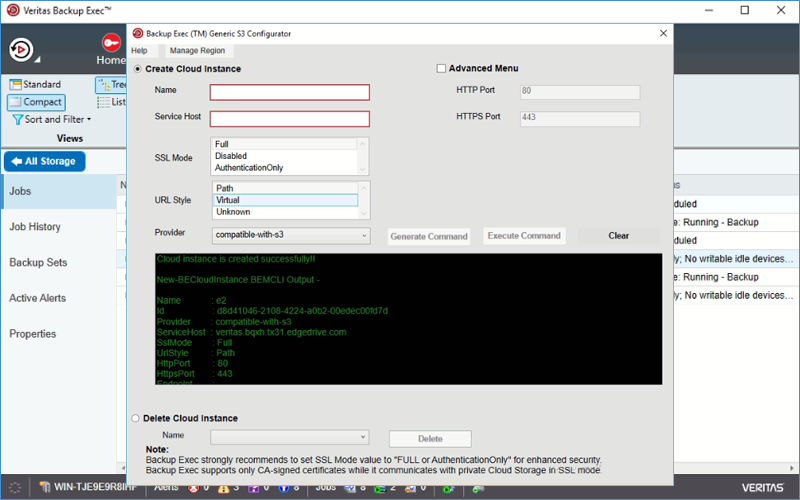This screenshot has width=800, height=500.
Task: Select Disabled in SSL Mode list
Action: 285,156
